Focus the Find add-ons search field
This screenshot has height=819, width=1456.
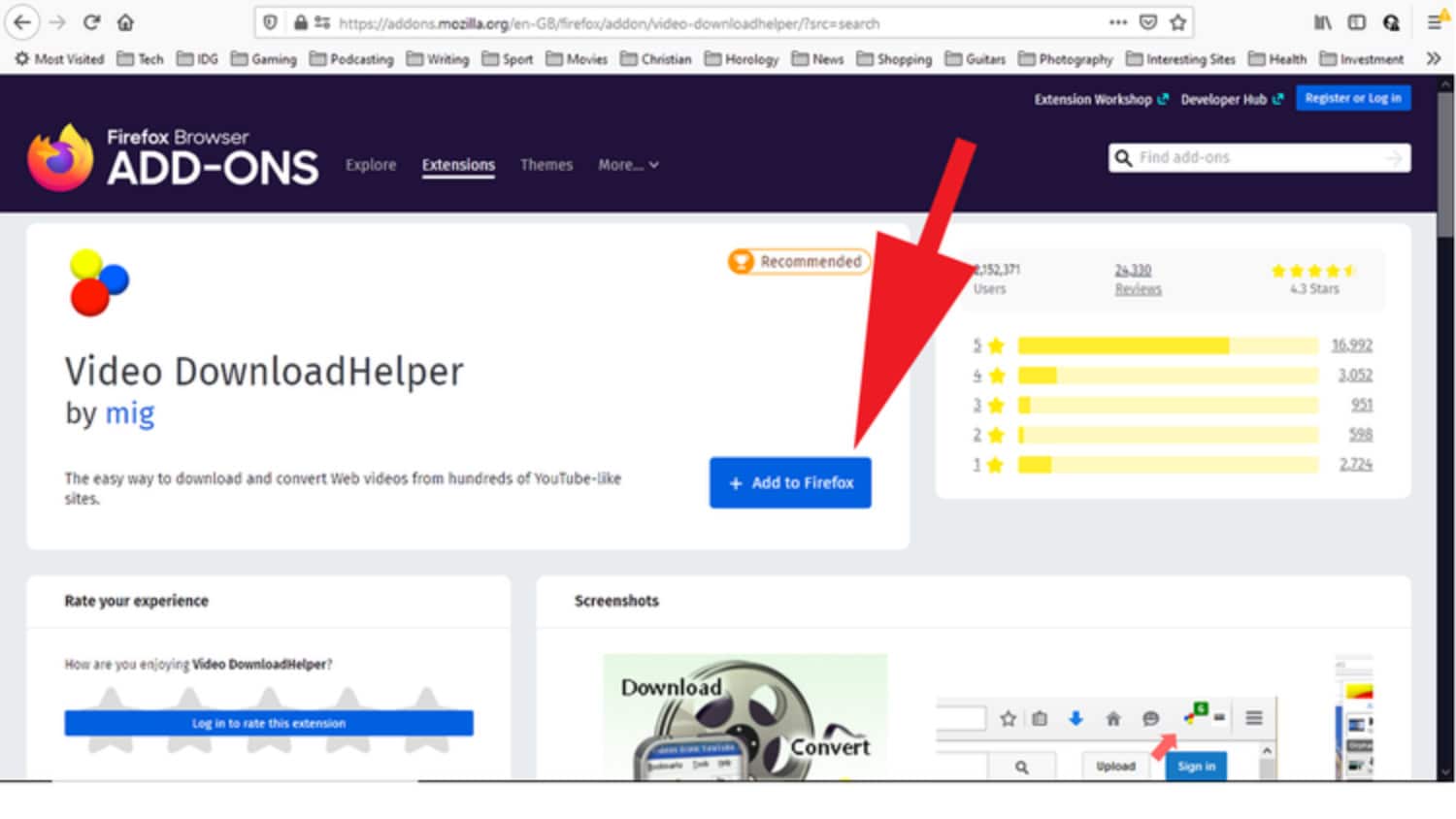click(x=1259, y=158)
